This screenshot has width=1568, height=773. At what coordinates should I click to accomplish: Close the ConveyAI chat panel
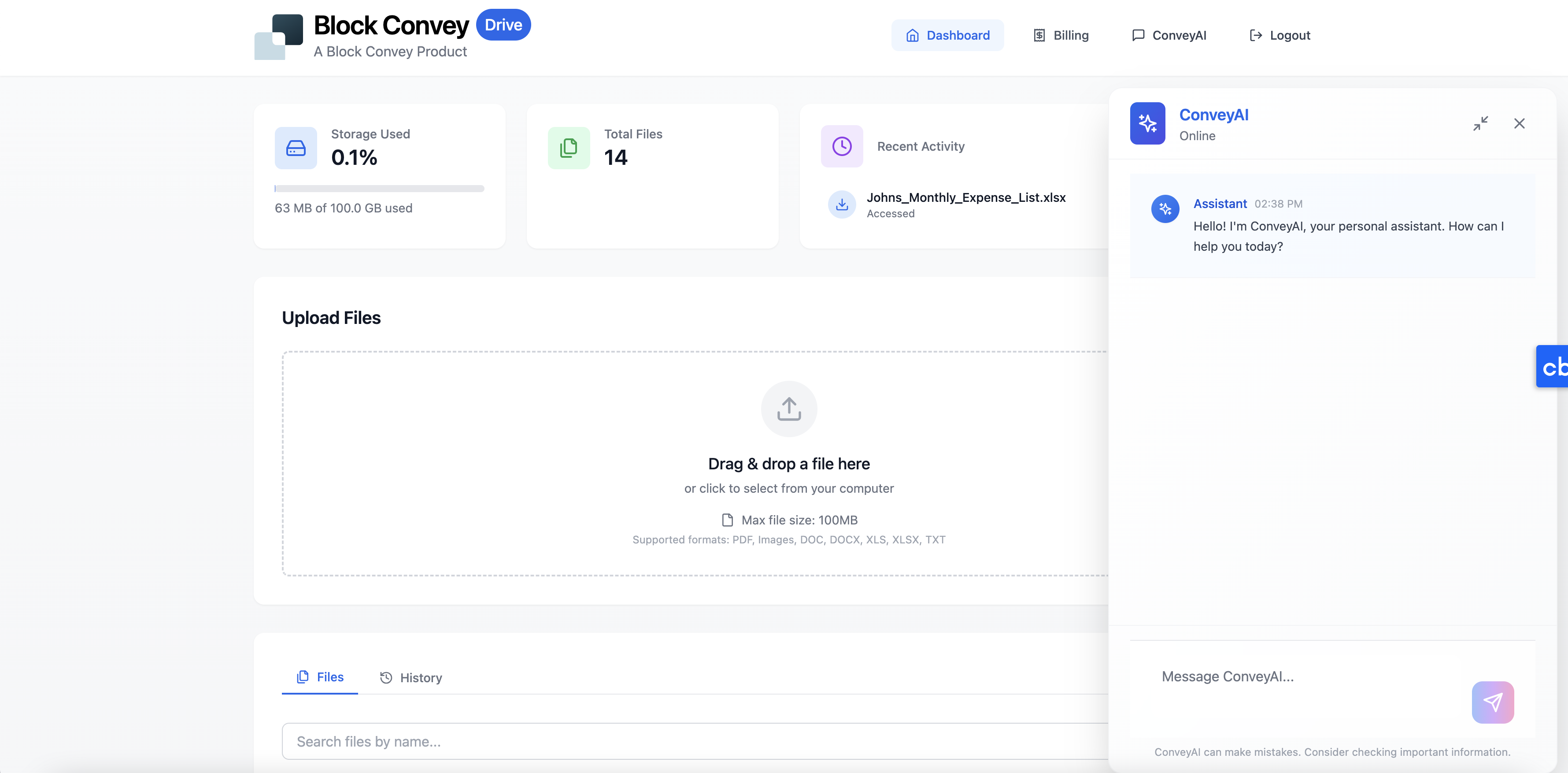1519,124
